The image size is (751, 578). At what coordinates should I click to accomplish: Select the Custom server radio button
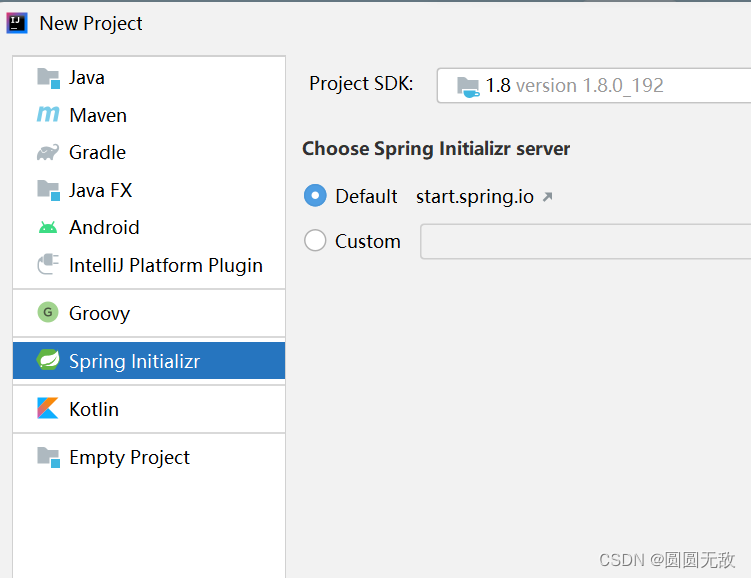(x=315, y=240)
